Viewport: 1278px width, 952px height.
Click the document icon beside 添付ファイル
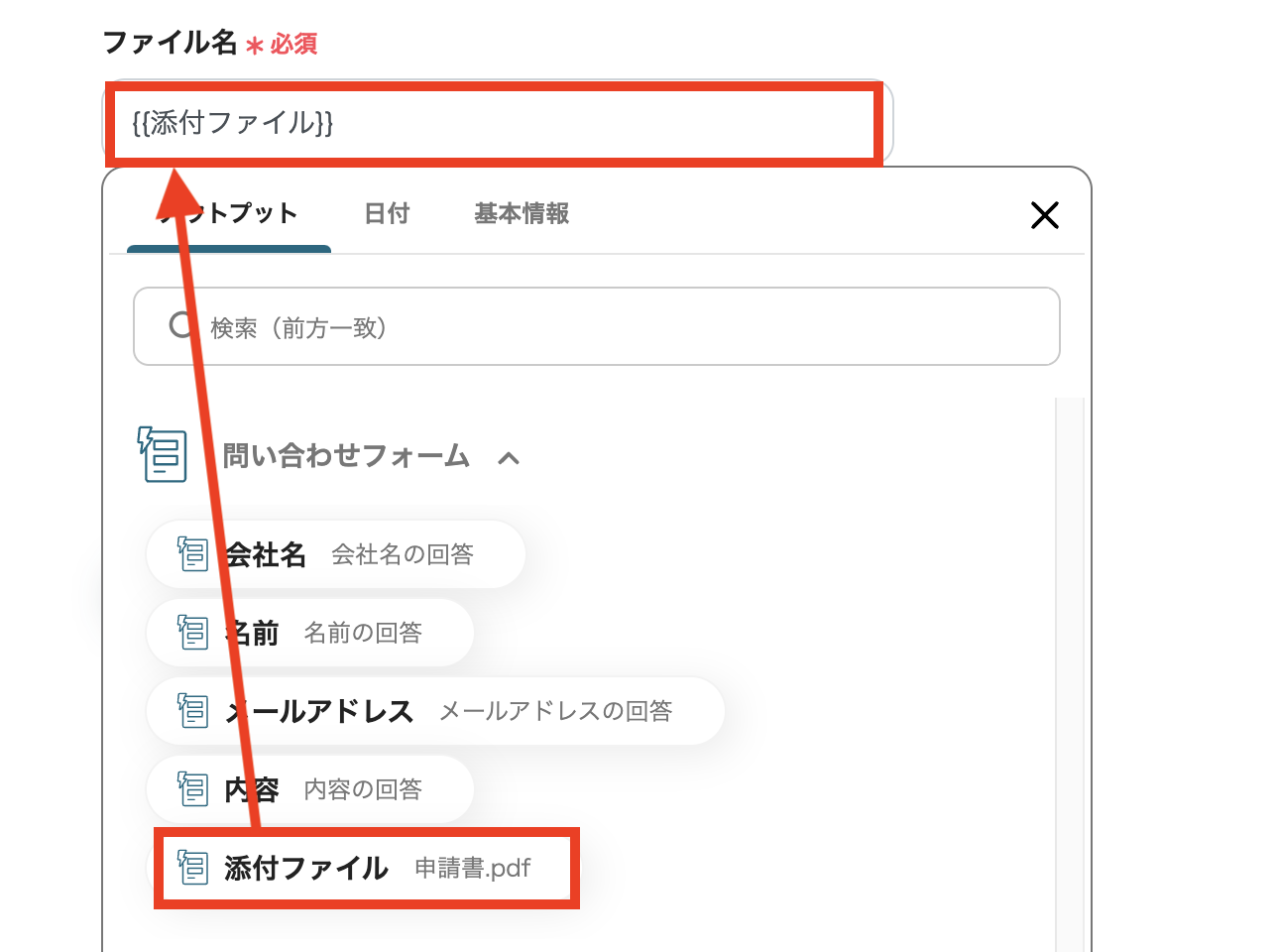[191, 867]
